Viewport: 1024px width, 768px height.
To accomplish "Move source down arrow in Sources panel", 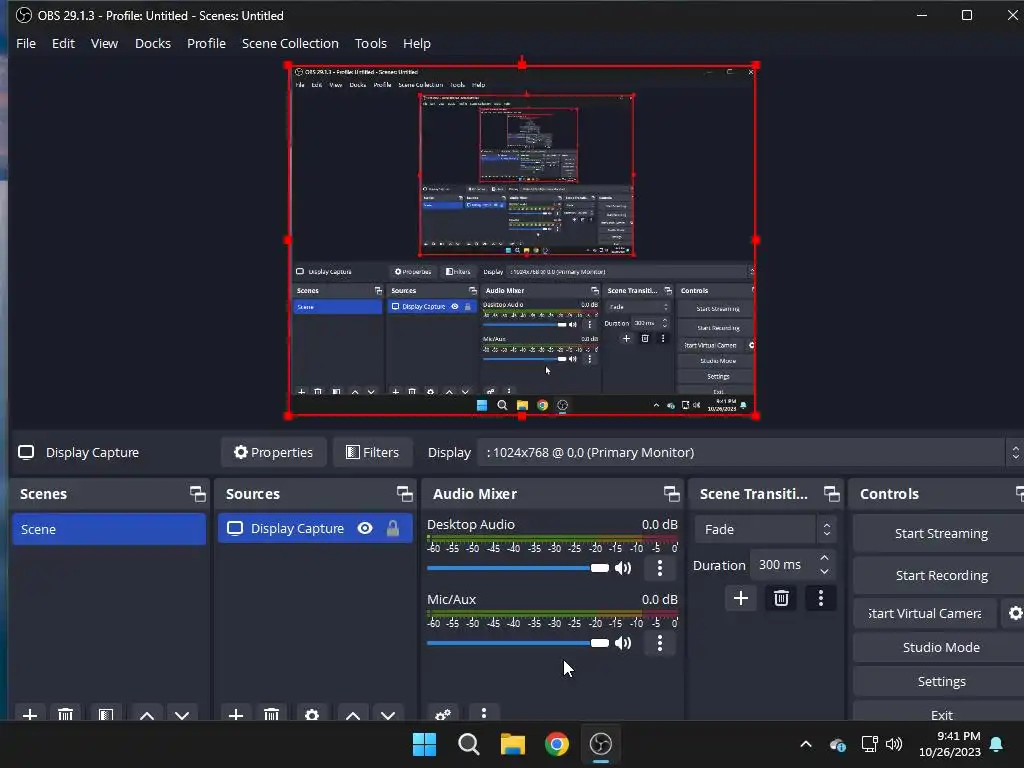I will [x=389, y=714].
